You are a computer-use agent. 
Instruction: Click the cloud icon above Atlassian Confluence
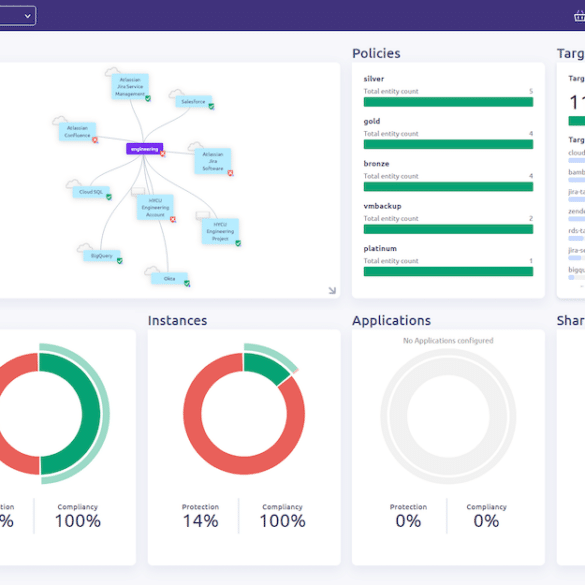tap(60, 120)
